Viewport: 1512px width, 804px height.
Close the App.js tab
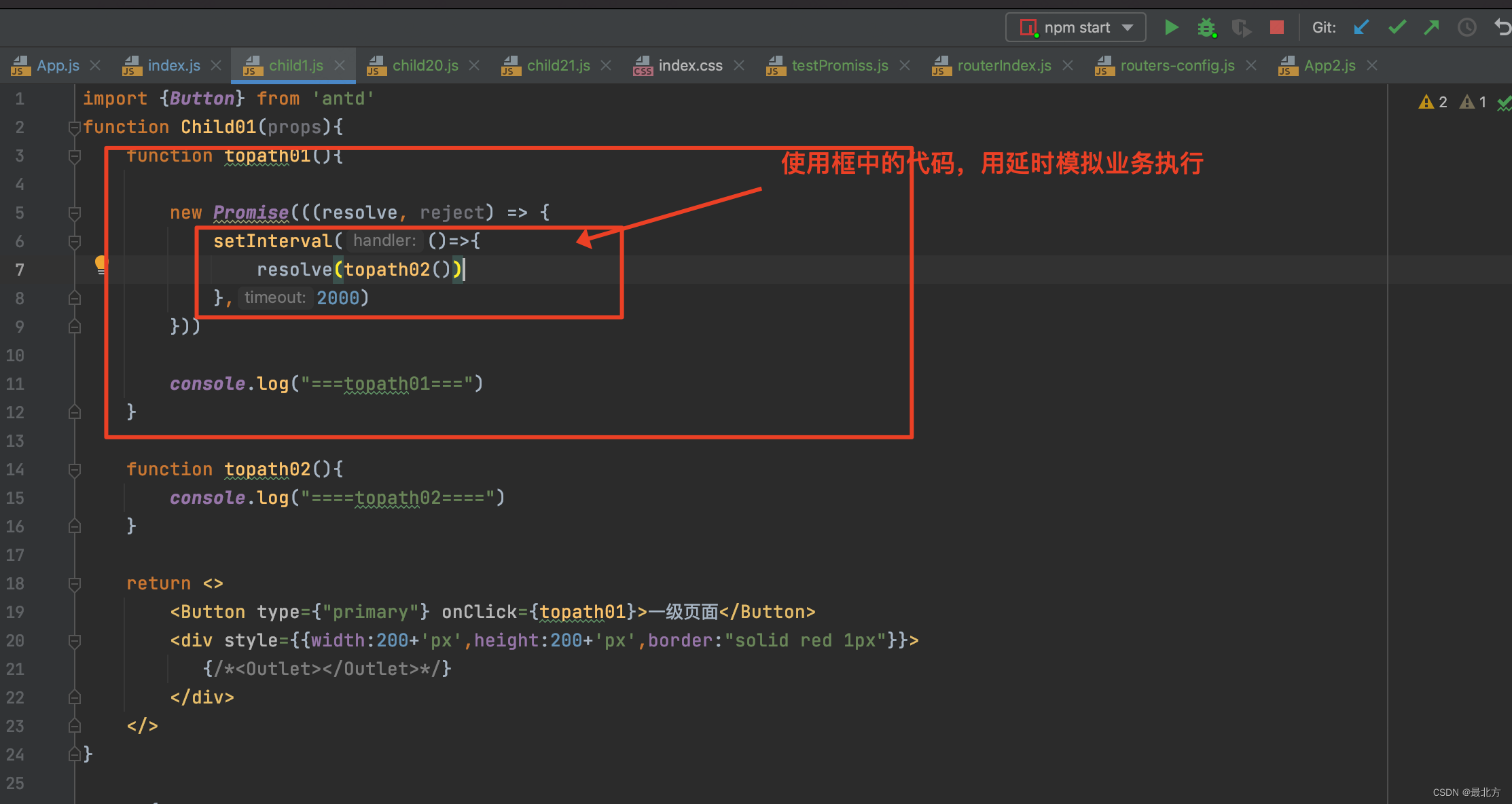tap(95, 65)
